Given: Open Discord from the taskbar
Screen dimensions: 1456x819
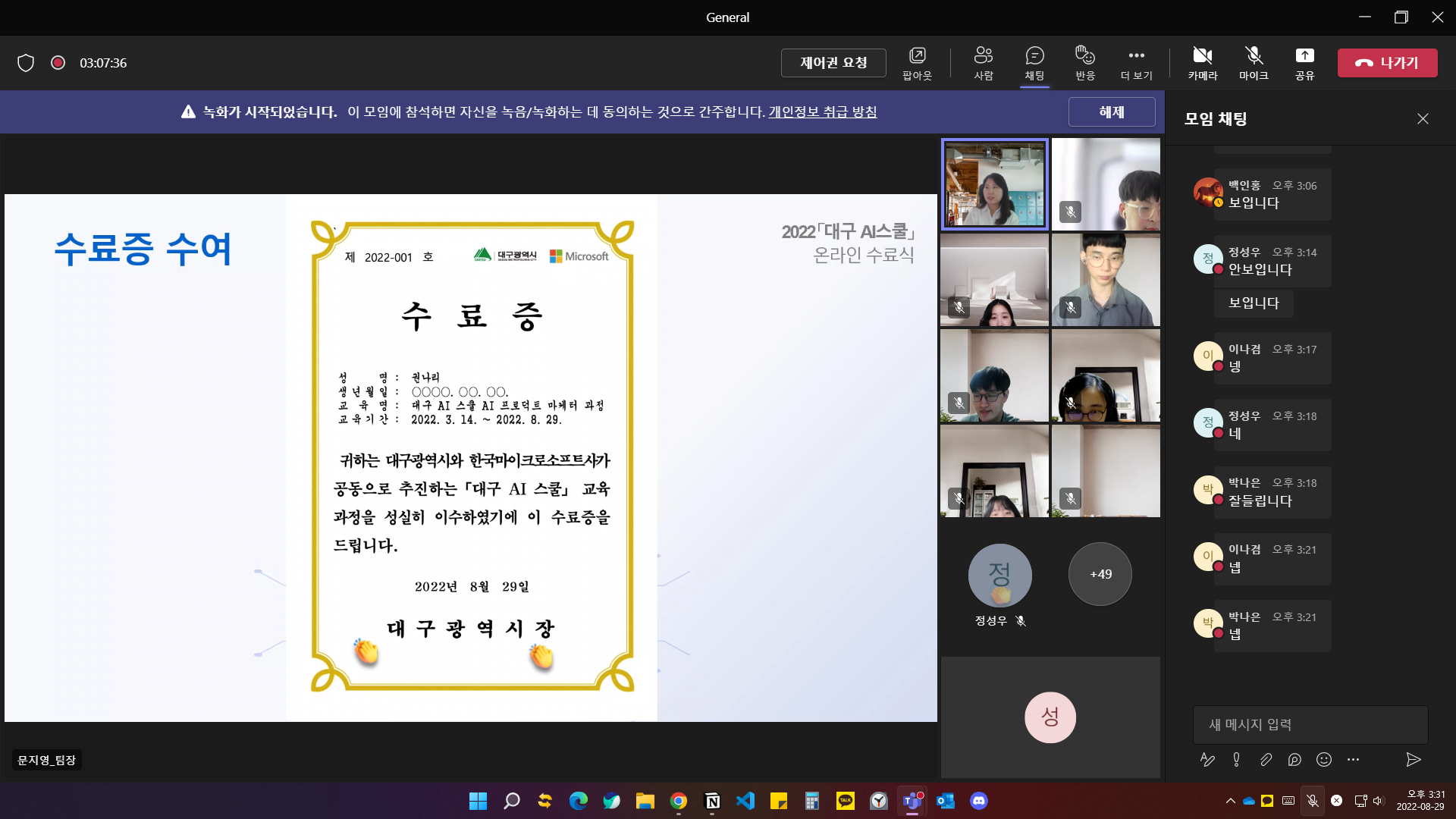Looking at the screenshot, I should click(979, 801).
